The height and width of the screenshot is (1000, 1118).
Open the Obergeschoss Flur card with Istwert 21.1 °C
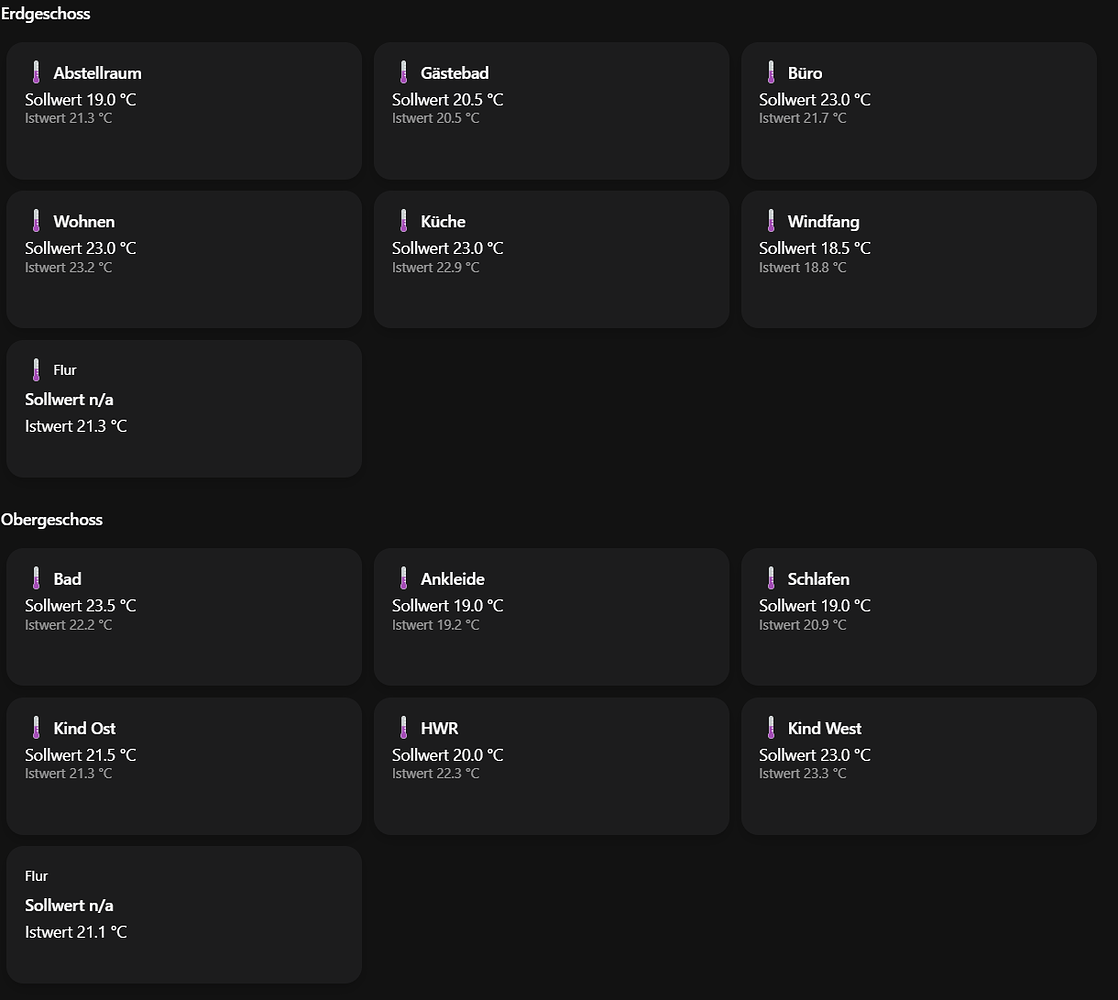[184, 915]
